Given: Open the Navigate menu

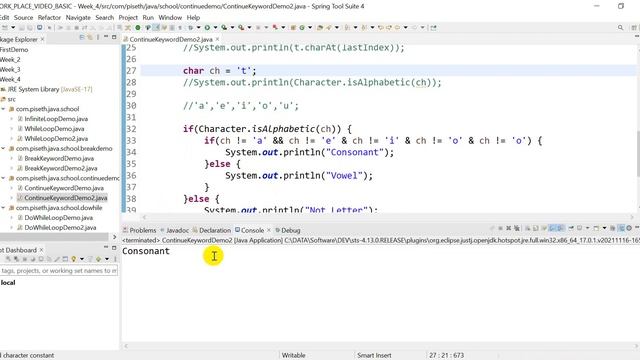Looking at the screenshot, I should click(78, 18).
